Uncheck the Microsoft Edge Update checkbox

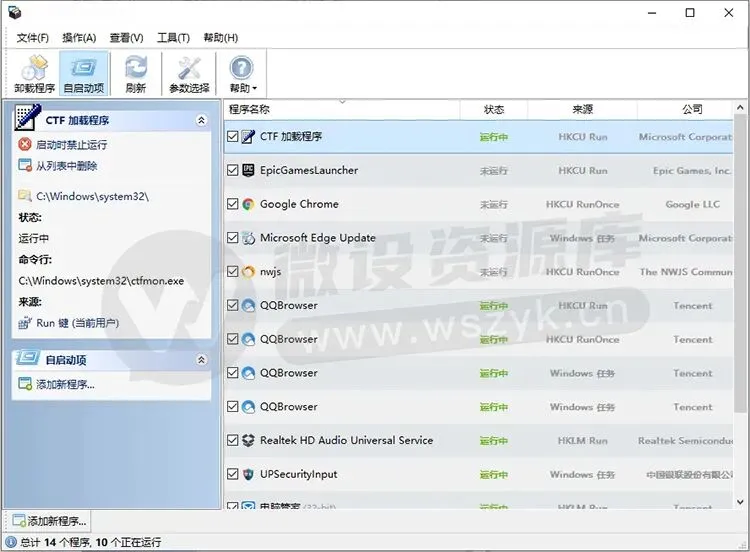232,238
